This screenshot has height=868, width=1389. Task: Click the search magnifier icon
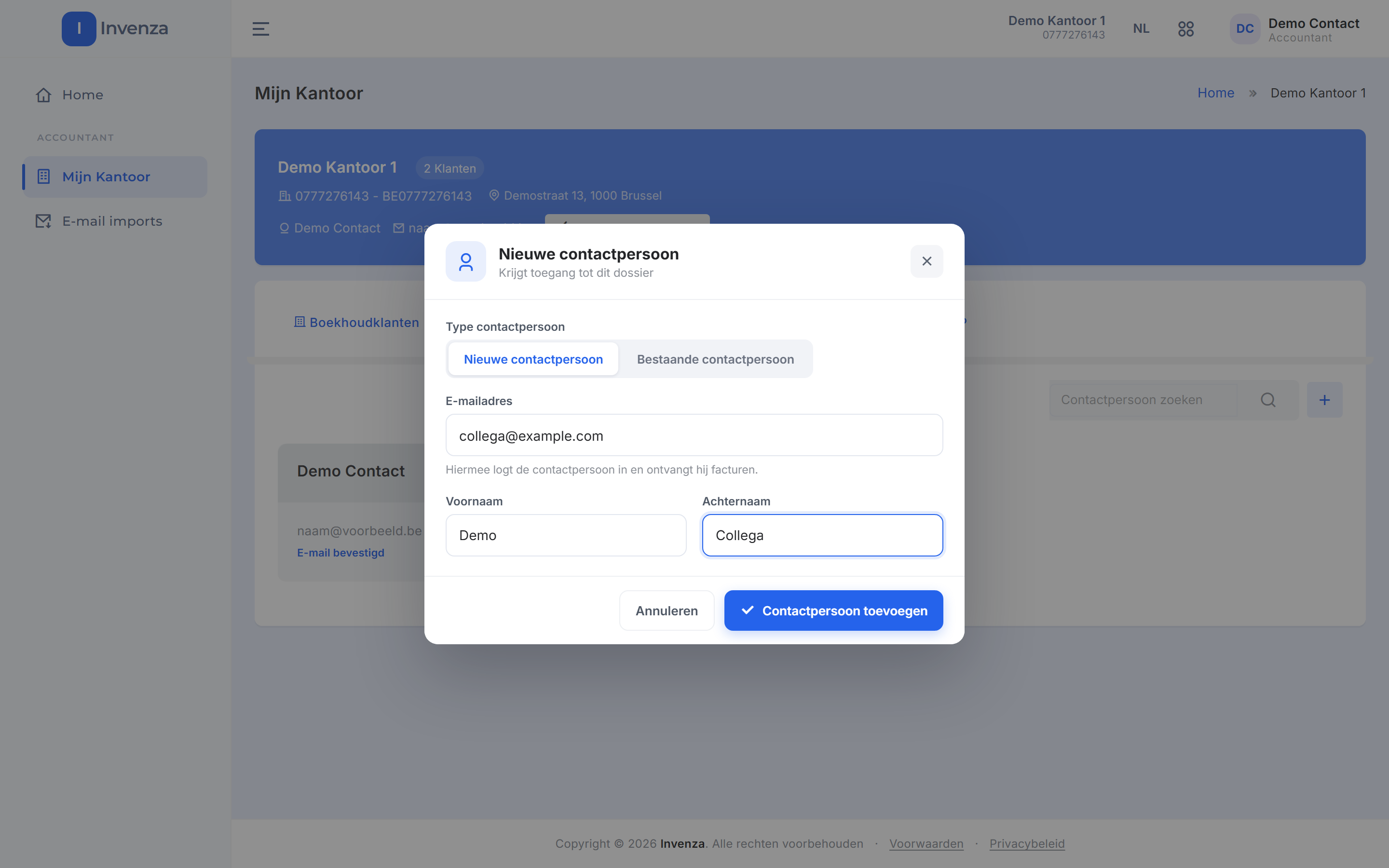pos(1268,400)
